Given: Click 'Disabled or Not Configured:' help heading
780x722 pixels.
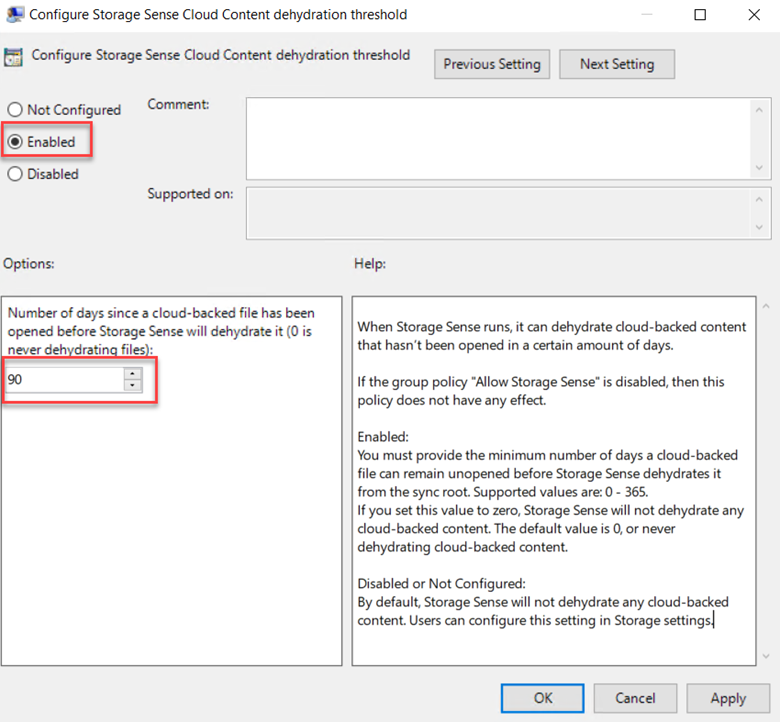Looking at the screenshot, I should [441, 583].
